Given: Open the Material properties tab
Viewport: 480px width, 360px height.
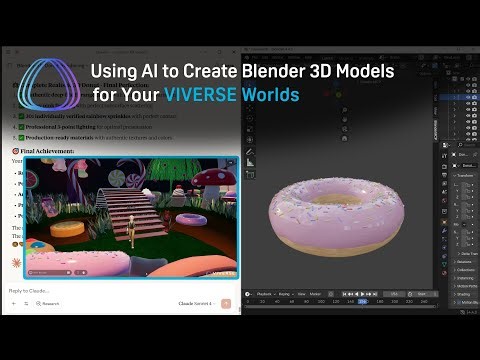Looking at the screenshot, I should click(444, 273).
